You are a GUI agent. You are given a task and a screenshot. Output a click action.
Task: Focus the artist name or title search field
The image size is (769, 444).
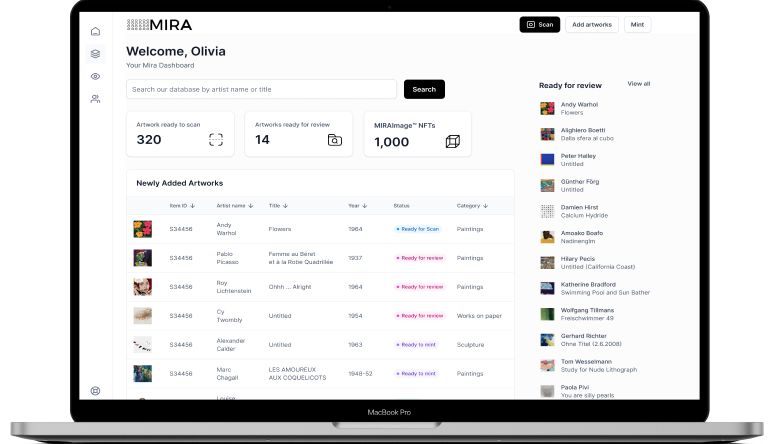click(261, 89)
